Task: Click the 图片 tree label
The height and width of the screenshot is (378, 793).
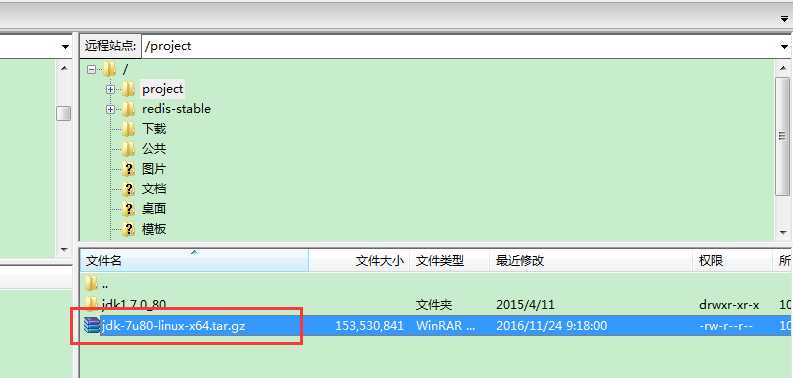Action: click(x=154, y=169)
